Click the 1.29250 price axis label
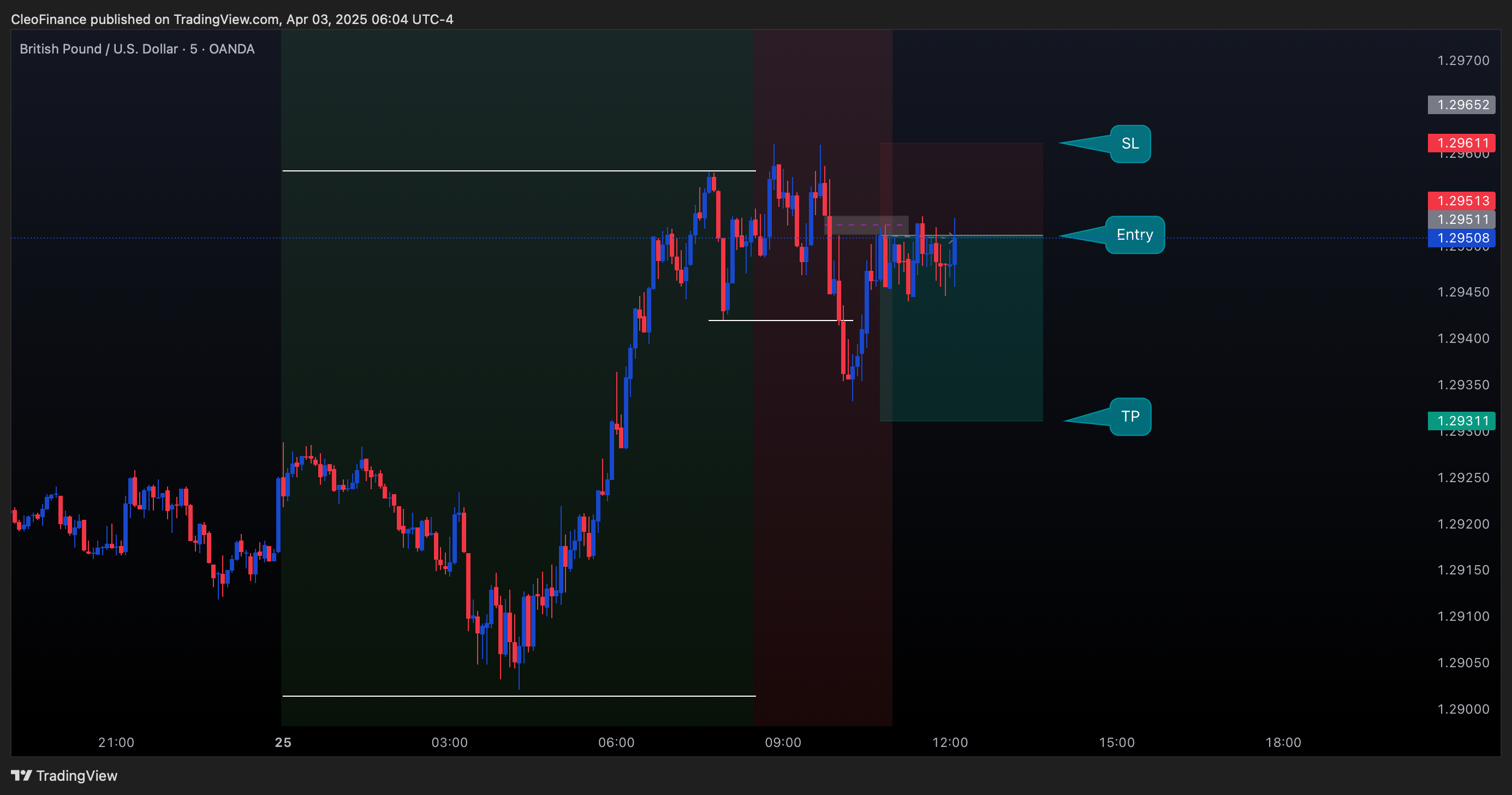Screen dimensions: 1512x795 coord(1463,478)
